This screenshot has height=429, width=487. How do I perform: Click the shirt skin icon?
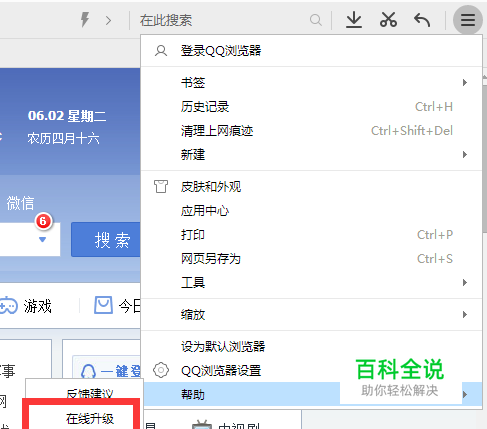click(161, 187)
